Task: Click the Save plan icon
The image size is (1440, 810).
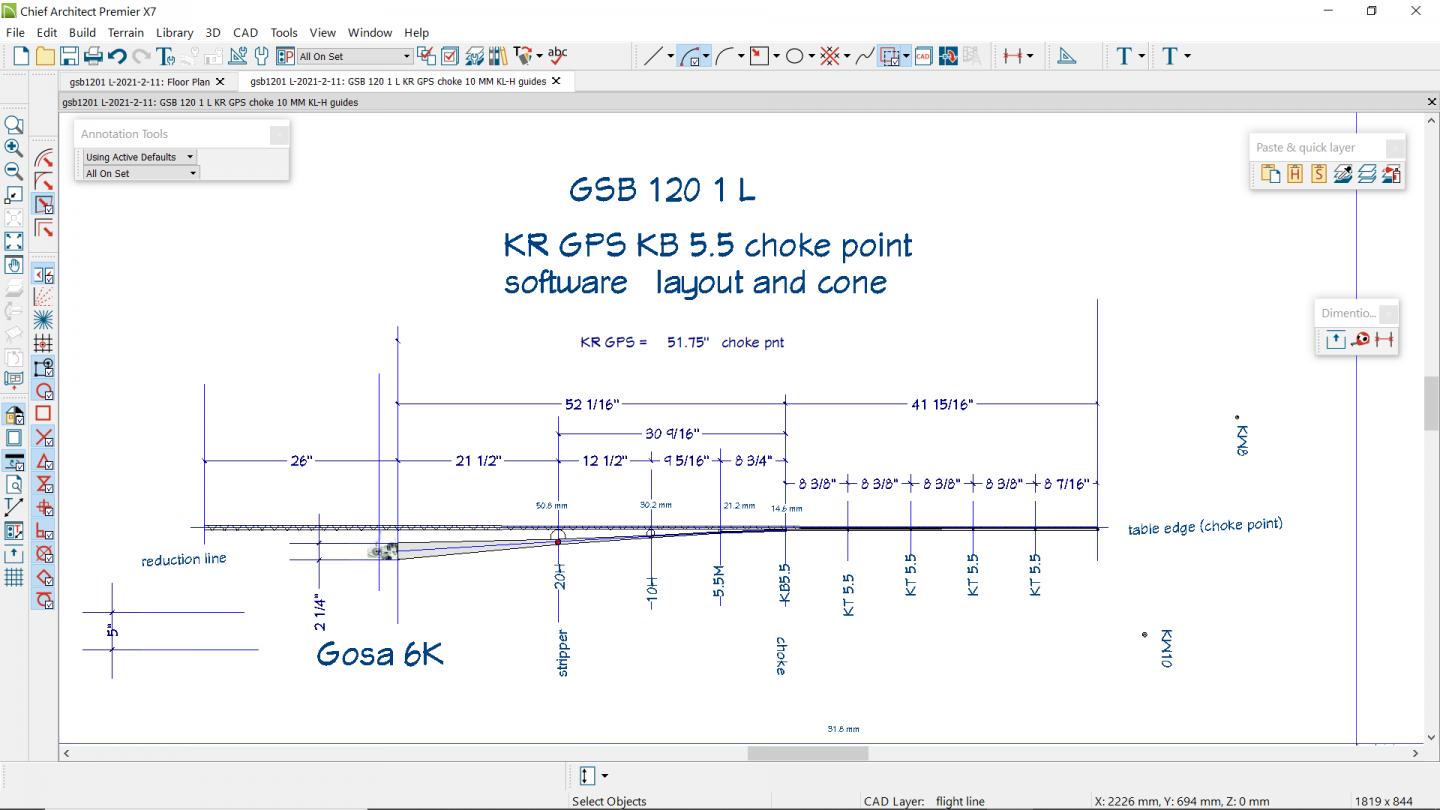Action: (69, 56)
